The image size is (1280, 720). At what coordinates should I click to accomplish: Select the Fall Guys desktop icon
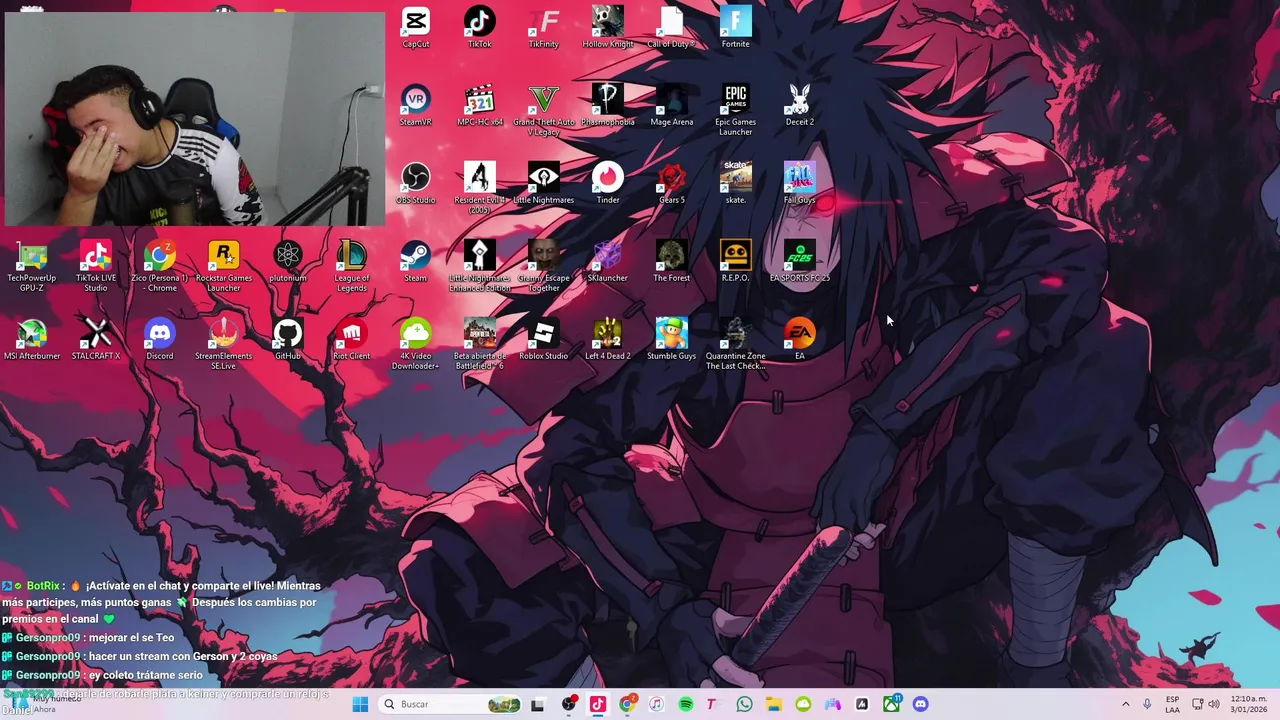coord(800,183)
